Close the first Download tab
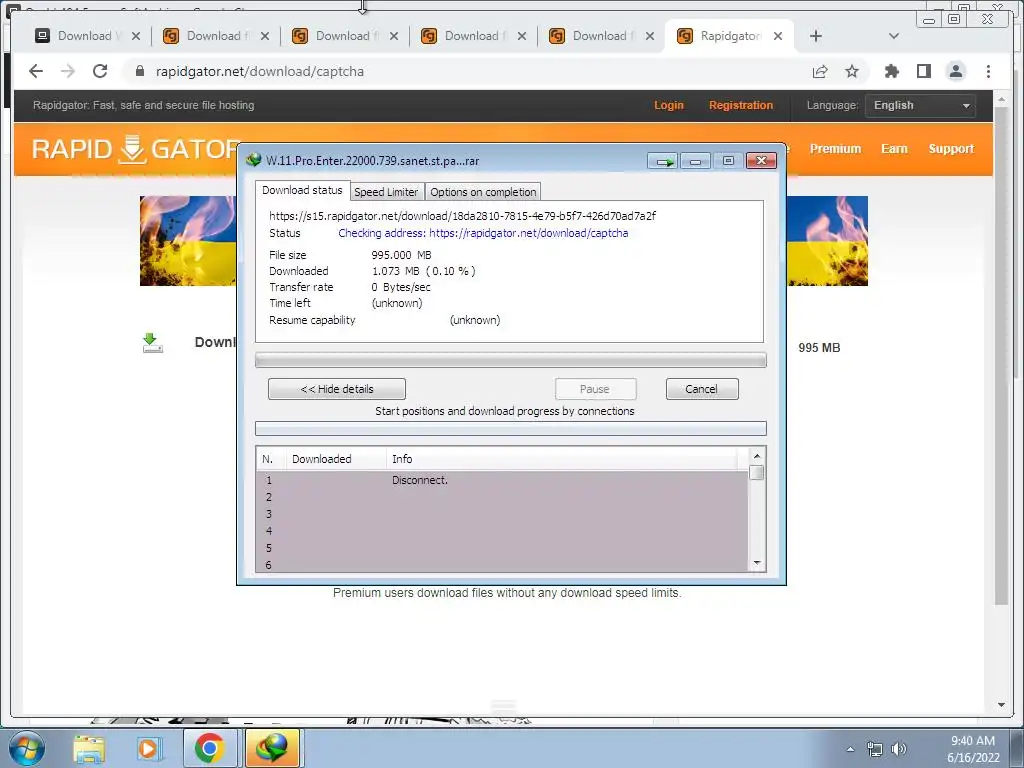 pos(135,36)
